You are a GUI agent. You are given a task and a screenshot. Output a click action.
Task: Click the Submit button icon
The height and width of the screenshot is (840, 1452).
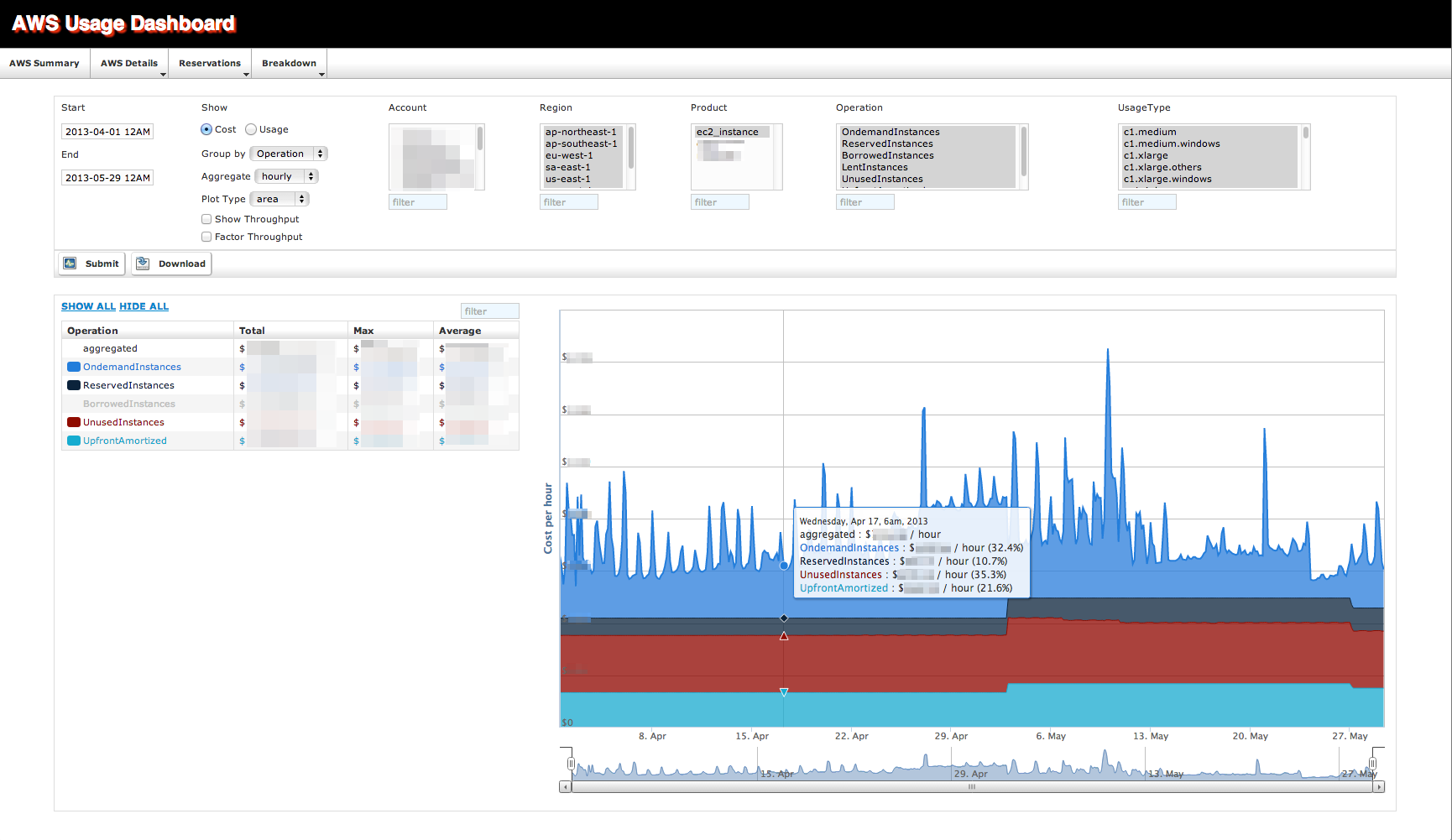click(71, 263)
